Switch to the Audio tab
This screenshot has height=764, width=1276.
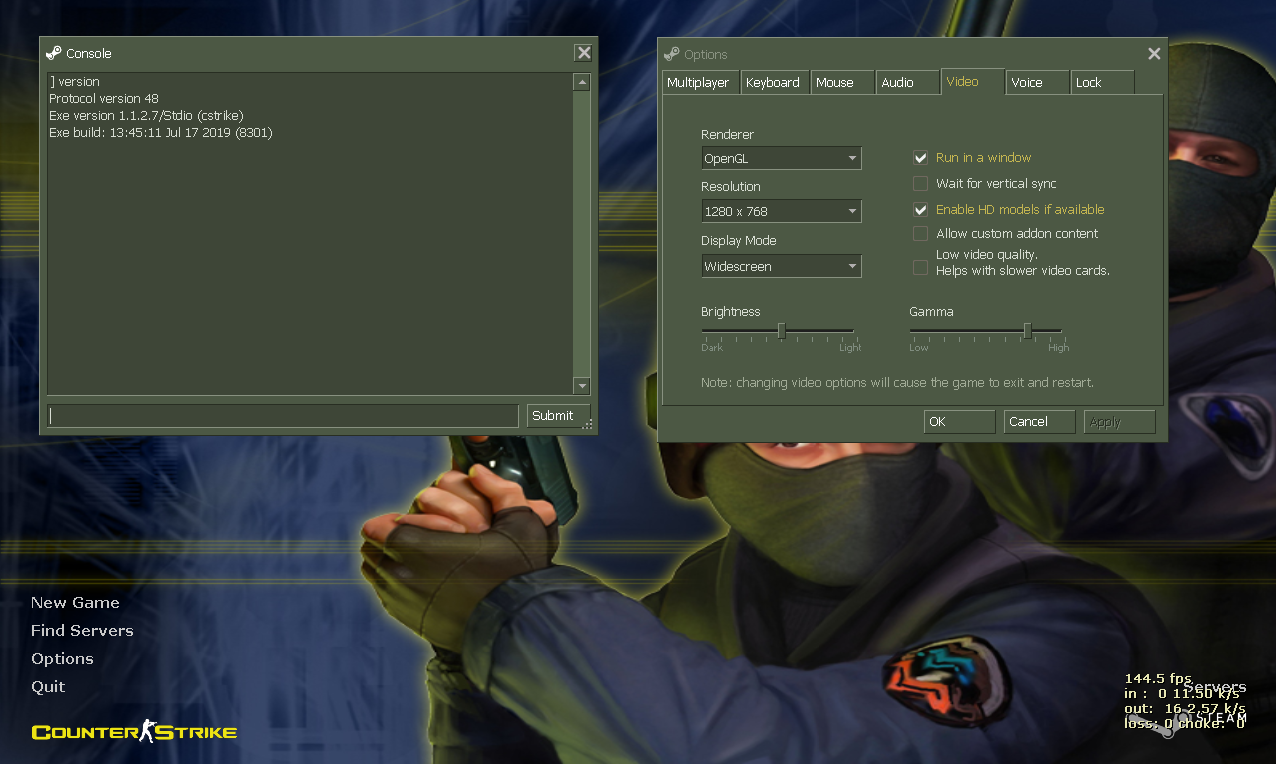[x=907, y=82]
